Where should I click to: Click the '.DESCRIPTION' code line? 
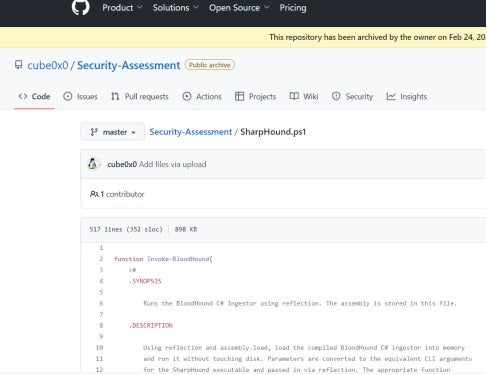pos(151,325)
